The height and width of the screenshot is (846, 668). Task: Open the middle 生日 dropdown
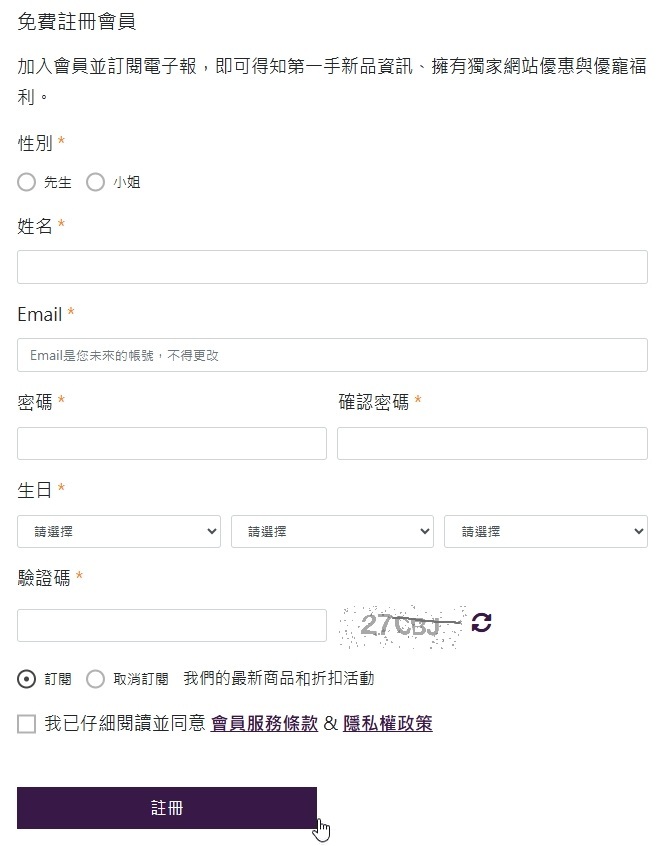[332, 532]
